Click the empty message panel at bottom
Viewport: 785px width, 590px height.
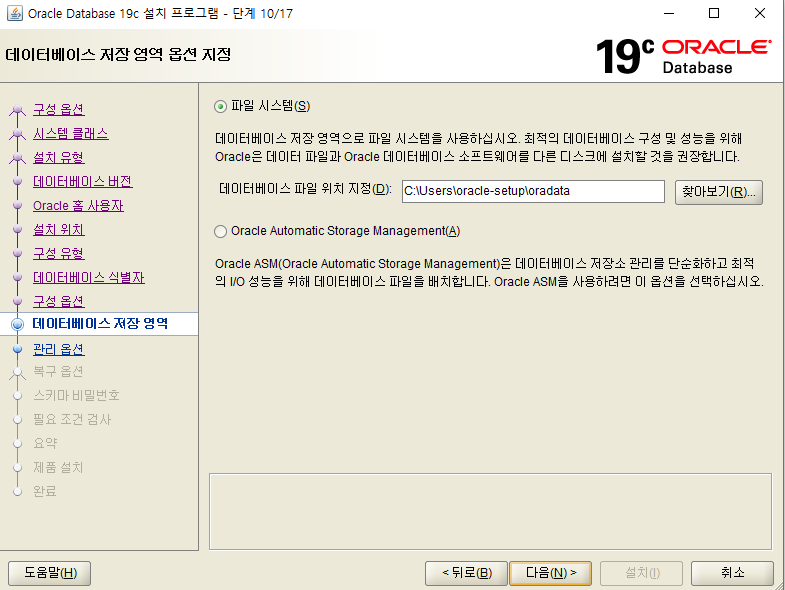point(490,511)
